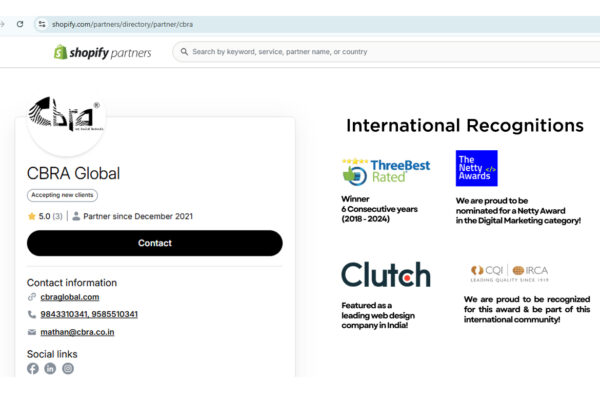
Task: Click the ThreeBest Rated logo
Action: click(x=386, y=171)
